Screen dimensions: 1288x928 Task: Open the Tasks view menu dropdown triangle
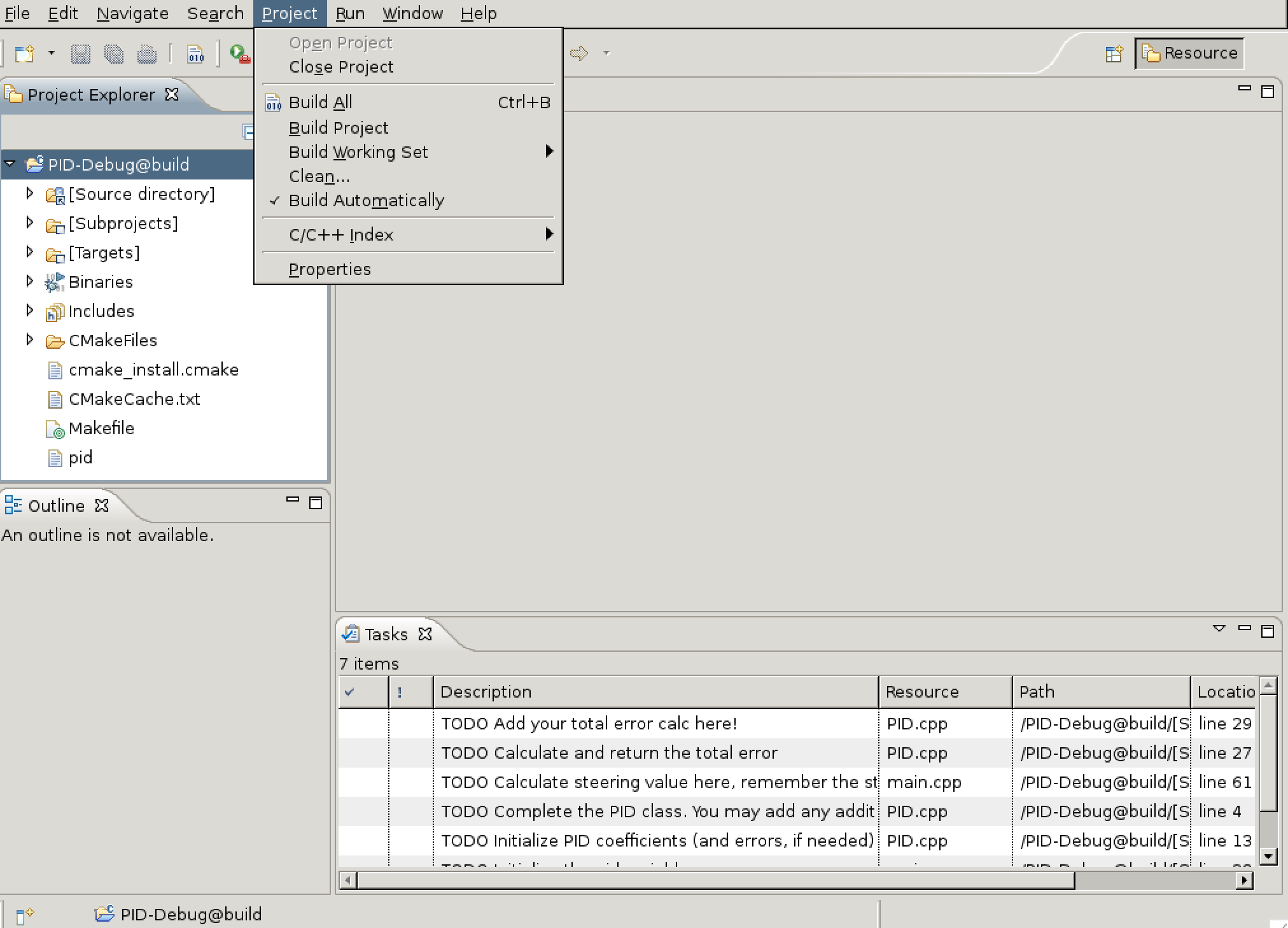point(1219,629)
